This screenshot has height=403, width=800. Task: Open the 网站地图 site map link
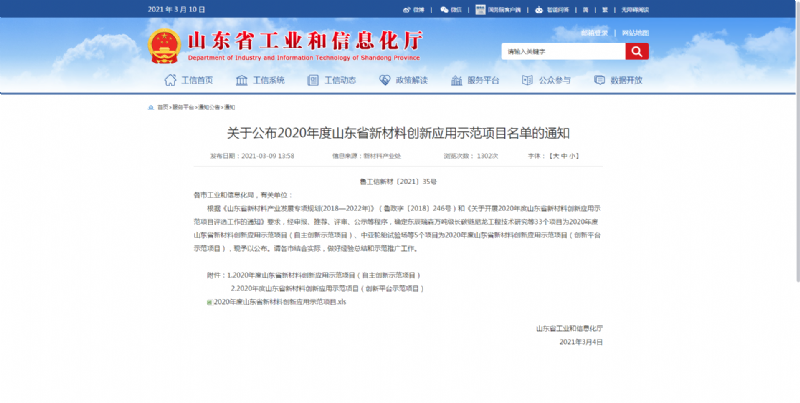pos(634,32)
